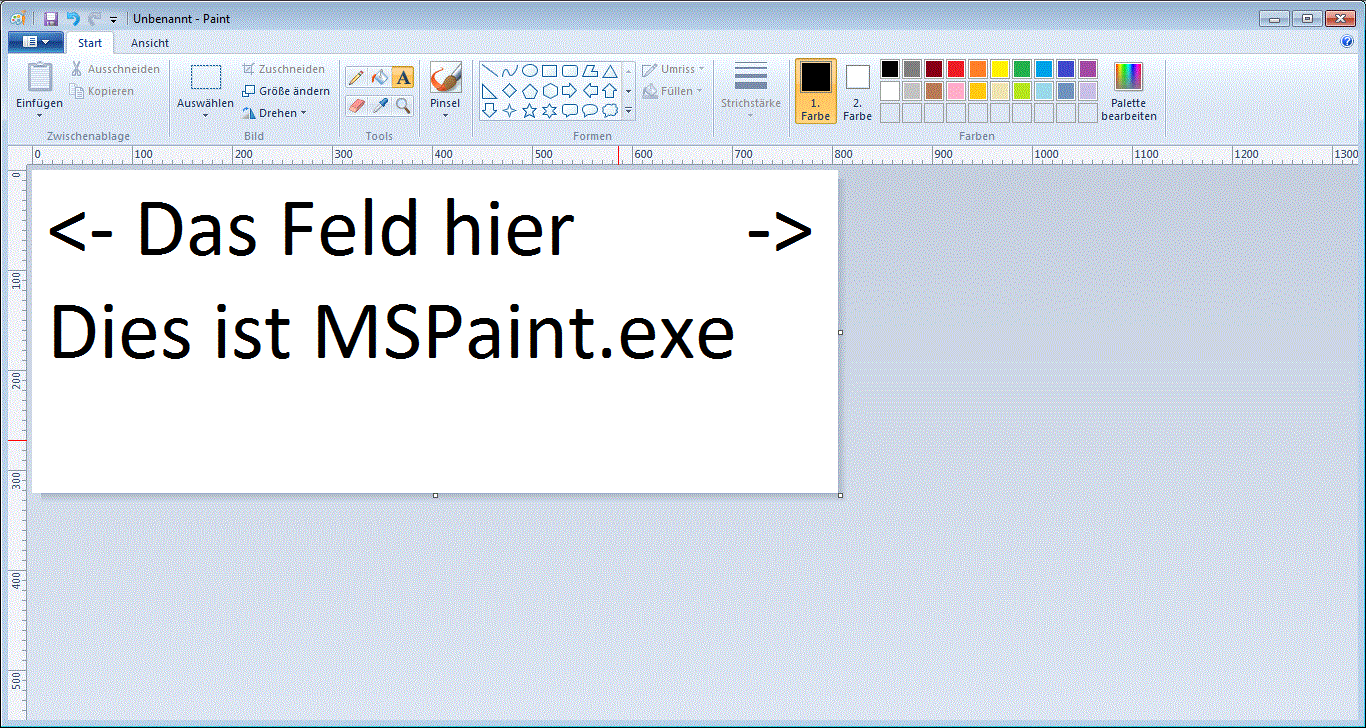Screen dimensions: 1366x728
Task: Click the Save icon in title bar
Action: coord(51,18)
